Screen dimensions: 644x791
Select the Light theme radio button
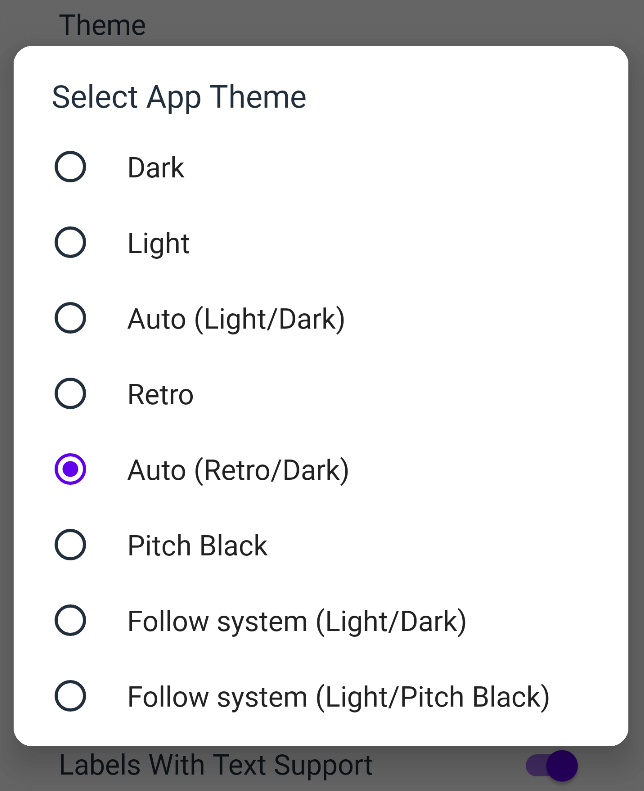pyautogui.click(x=70, y=242)
